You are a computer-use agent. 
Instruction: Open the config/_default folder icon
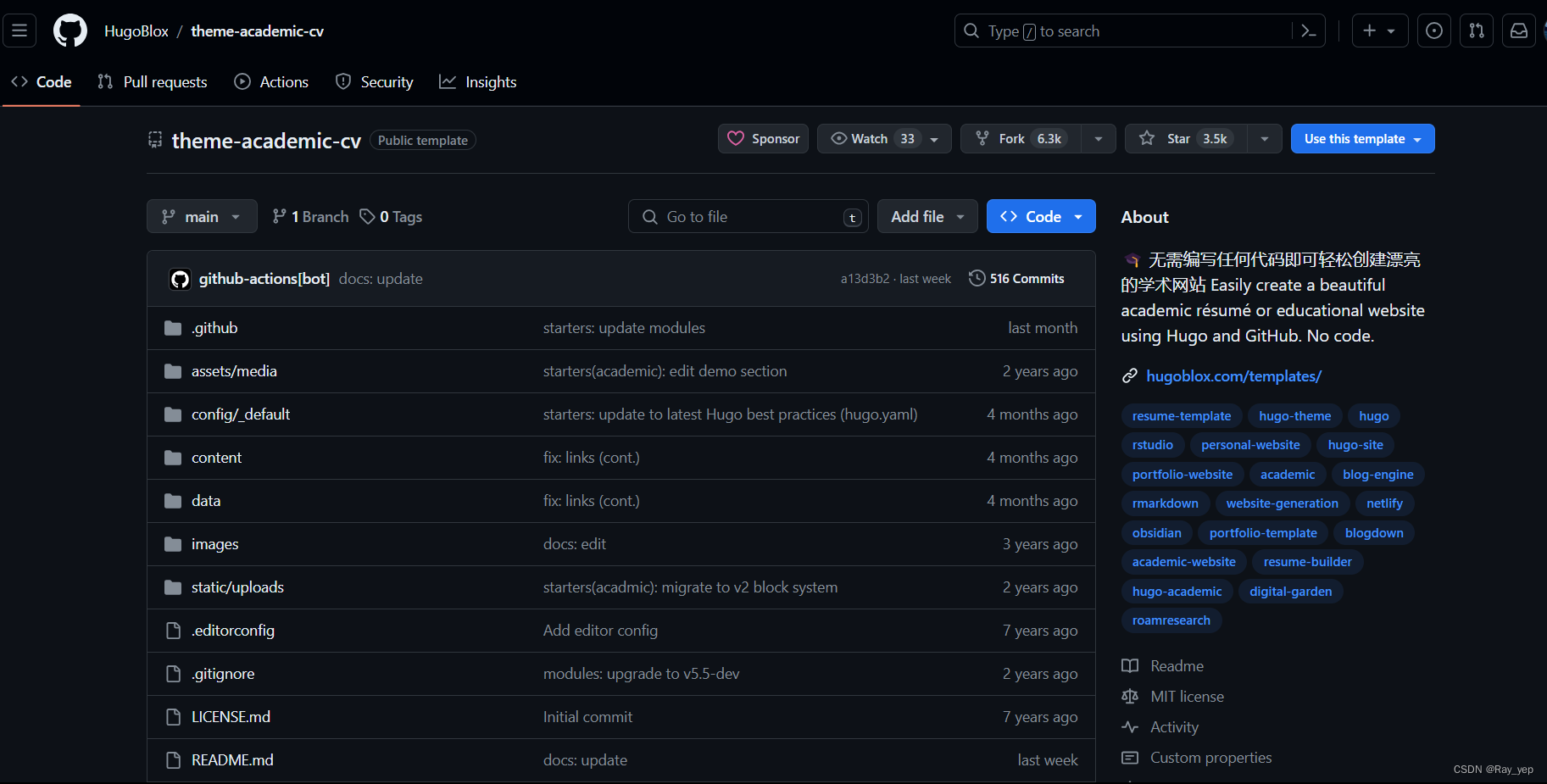pos(173,414)
